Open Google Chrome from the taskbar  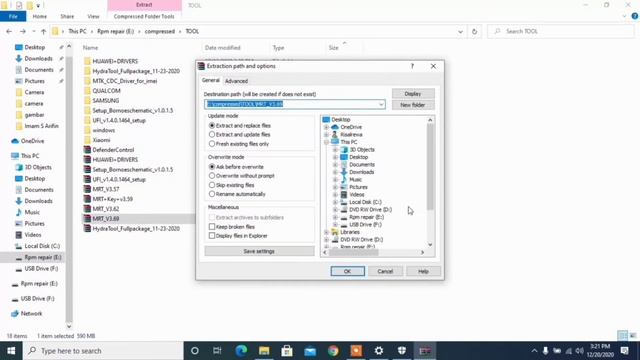333,351
